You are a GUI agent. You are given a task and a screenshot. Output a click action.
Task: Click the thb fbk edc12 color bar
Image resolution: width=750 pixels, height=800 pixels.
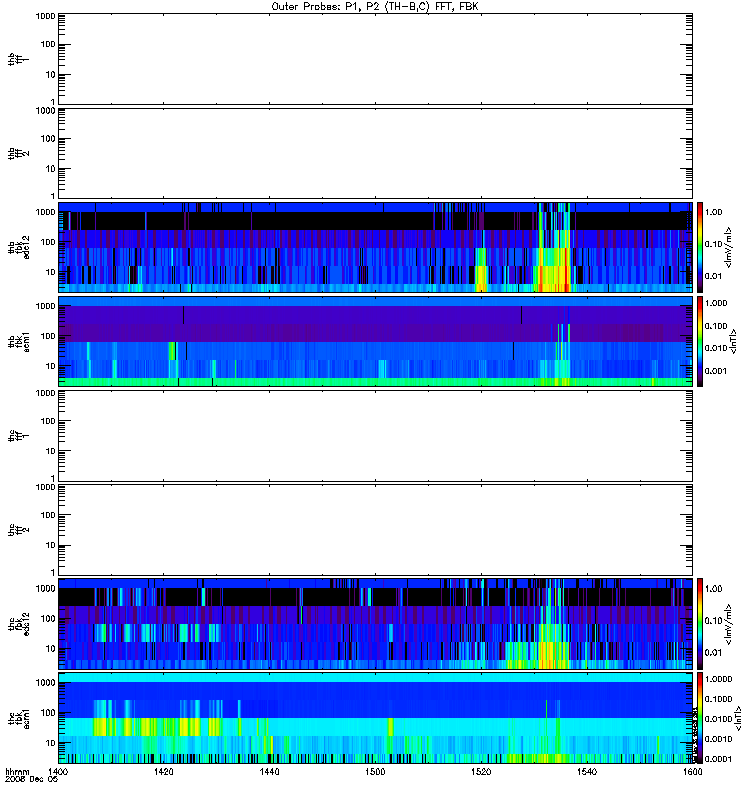700,247
